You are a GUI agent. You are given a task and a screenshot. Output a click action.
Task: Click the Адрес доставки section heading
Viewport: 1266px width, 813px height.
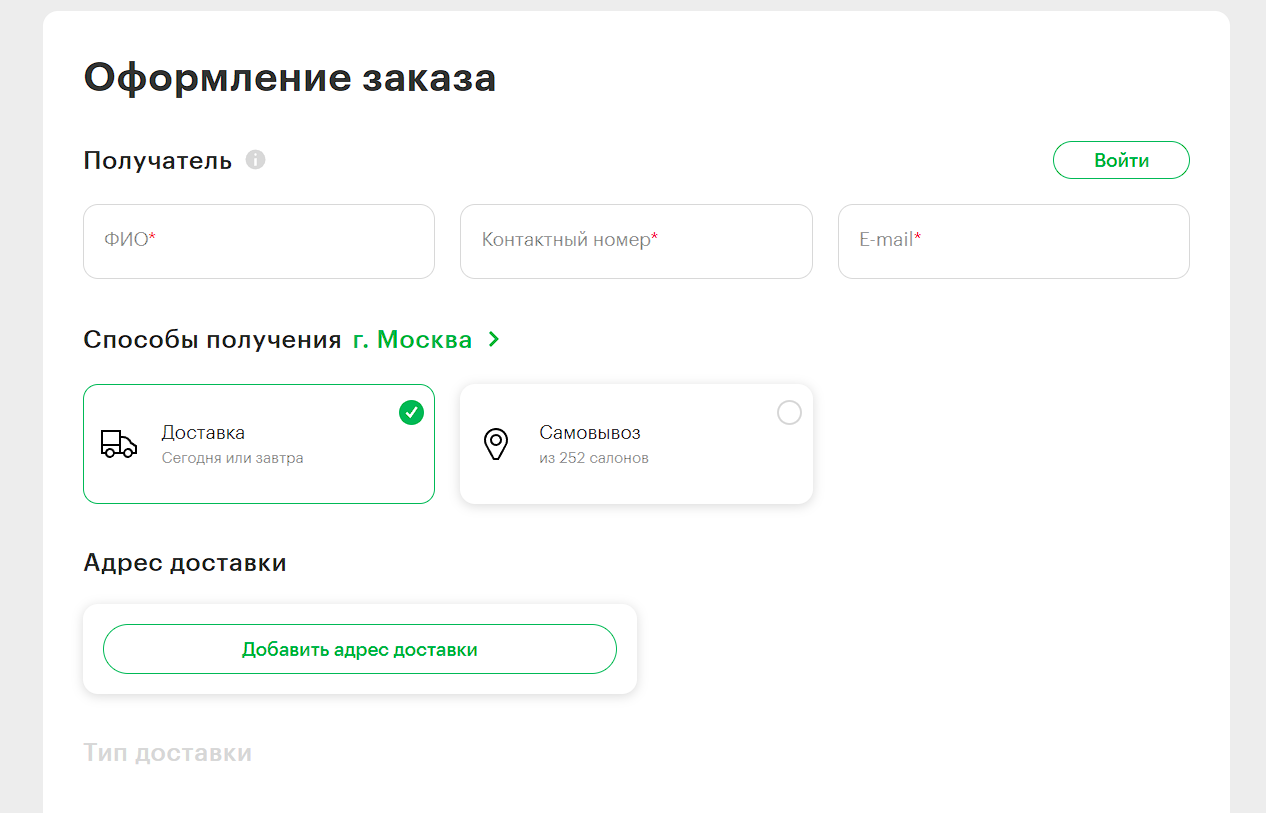[185, 563]
